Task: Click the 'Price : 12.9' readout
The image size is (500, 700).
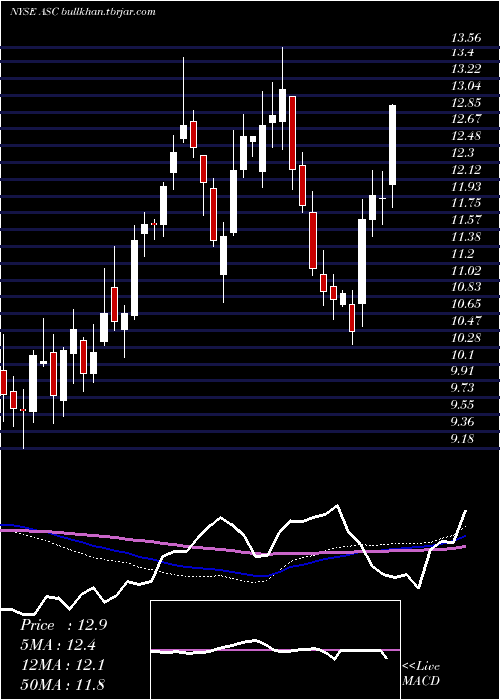Action: 63,625
